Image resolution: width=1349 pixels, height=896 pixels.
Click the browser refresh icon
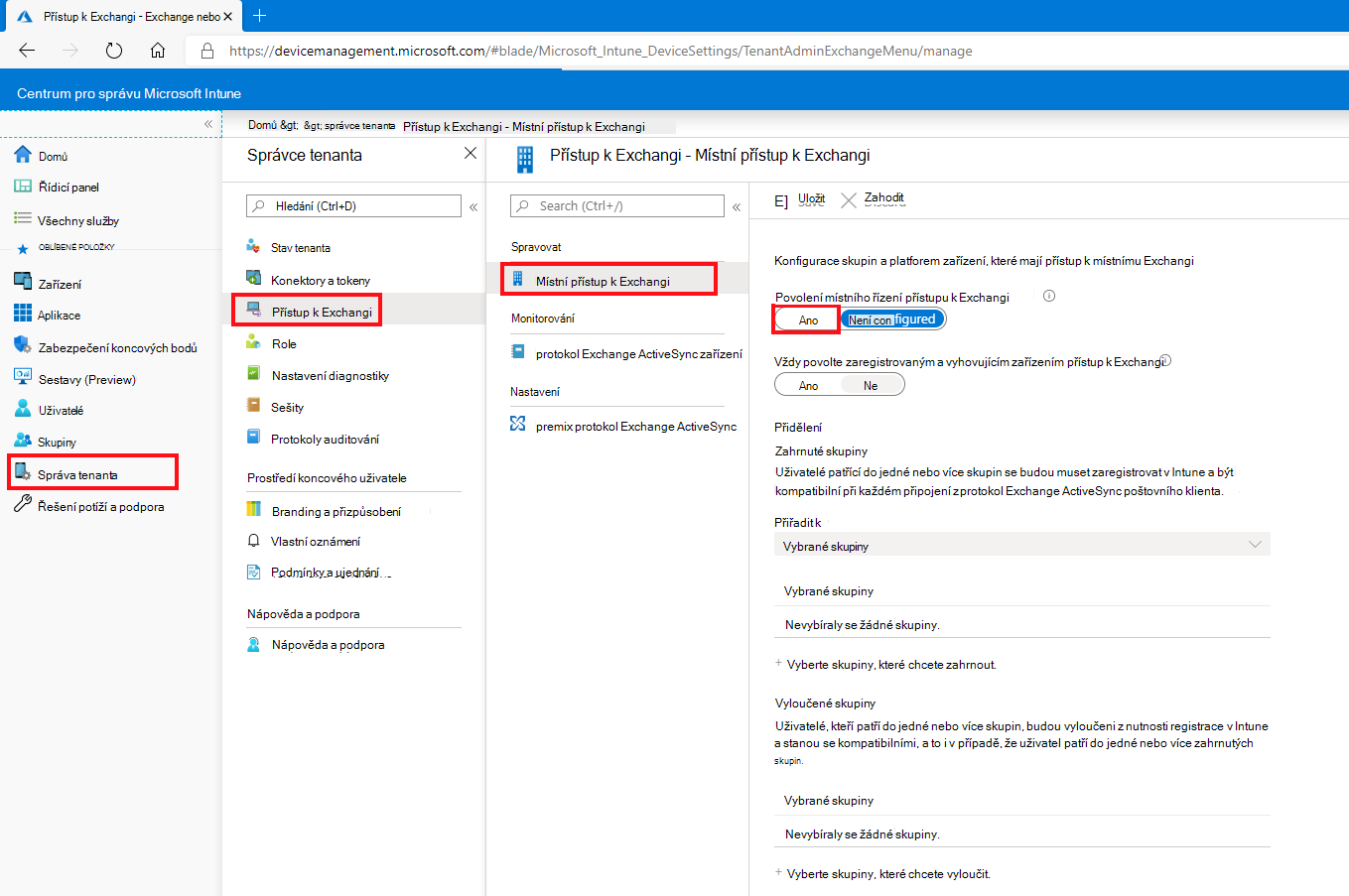pyautogui.click(x=113, y=51)
